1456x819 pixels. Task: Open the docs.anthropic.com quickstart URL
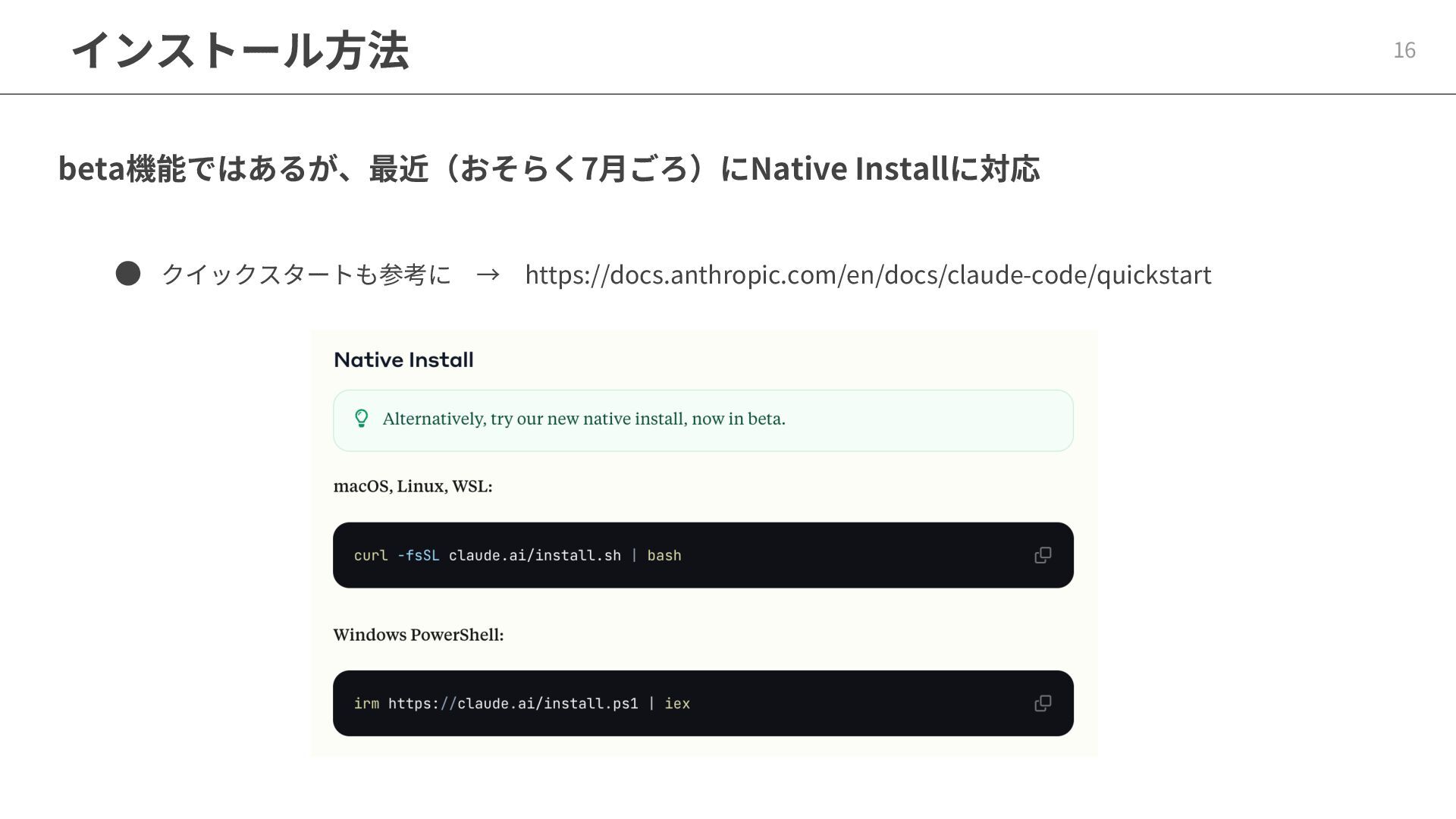[x=868, y=275]
